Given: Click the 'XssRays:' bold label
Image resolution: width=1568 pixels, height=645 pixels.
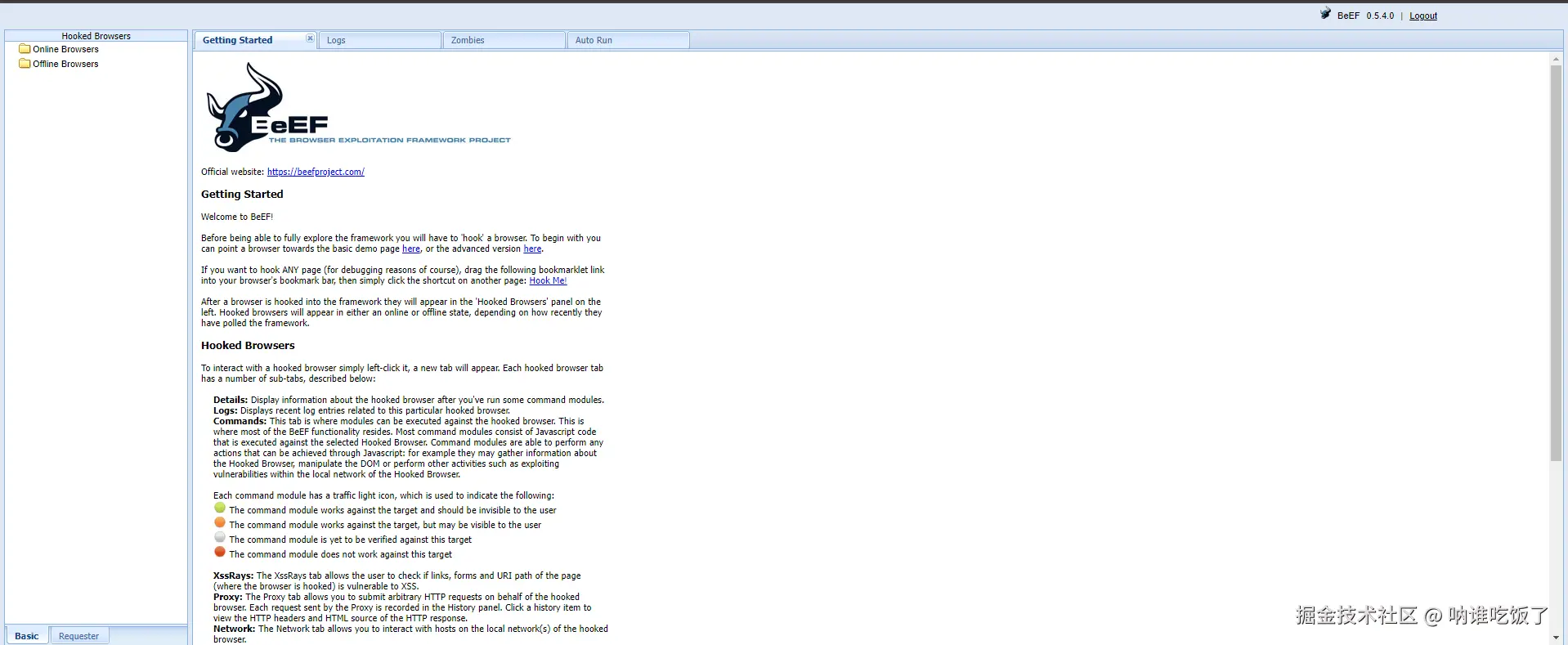Looking at the screenshot, I should point(234,576).
